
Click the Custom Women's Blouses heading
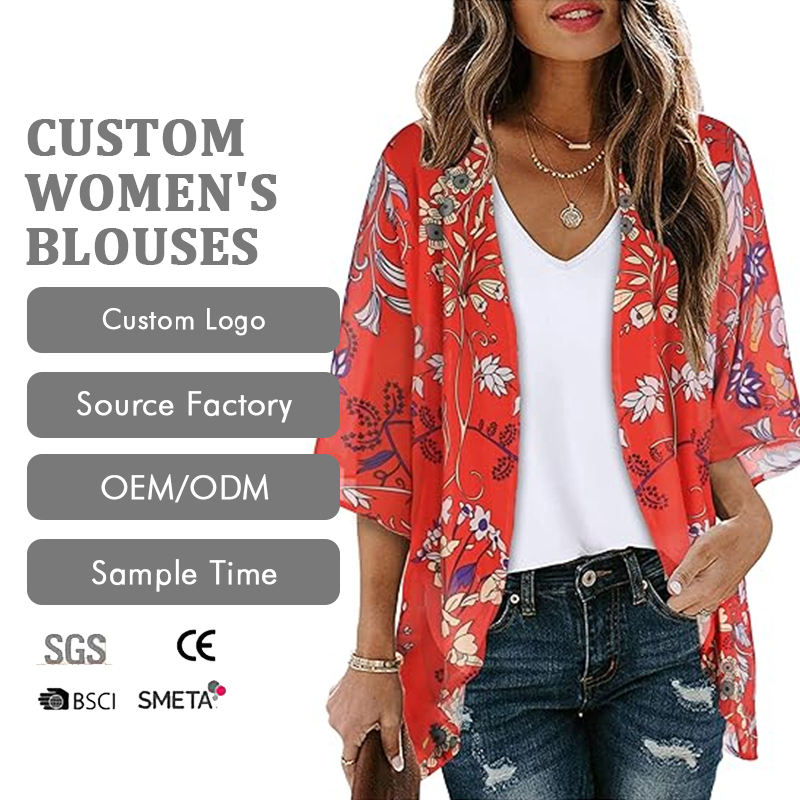pyautogui.click(x=152, y=191)
